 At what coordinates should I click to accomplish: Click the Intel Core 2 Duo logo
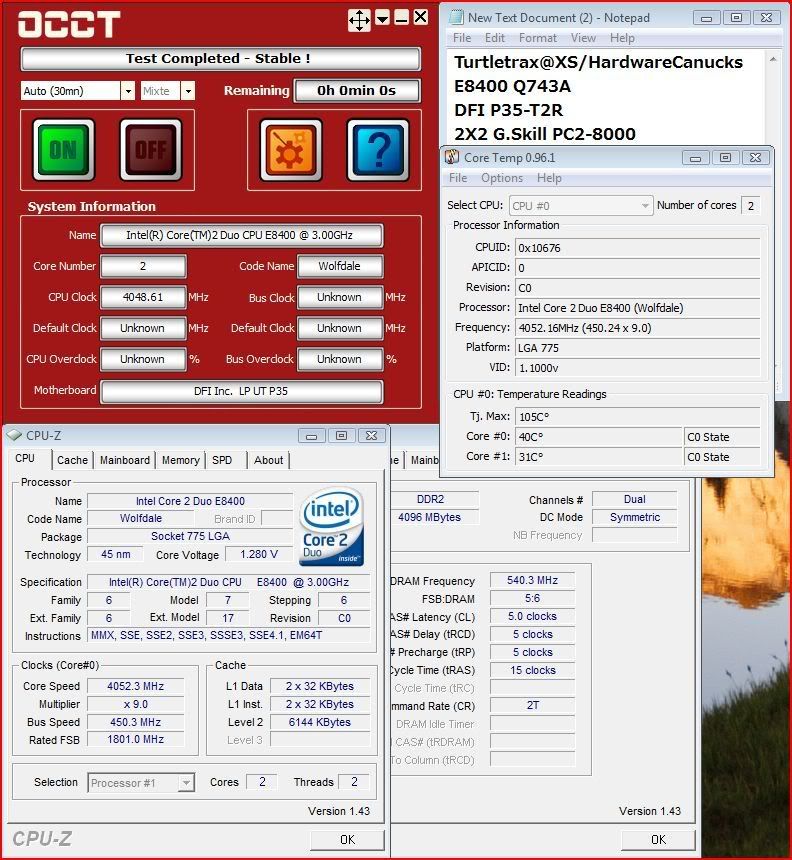point(331,527)
